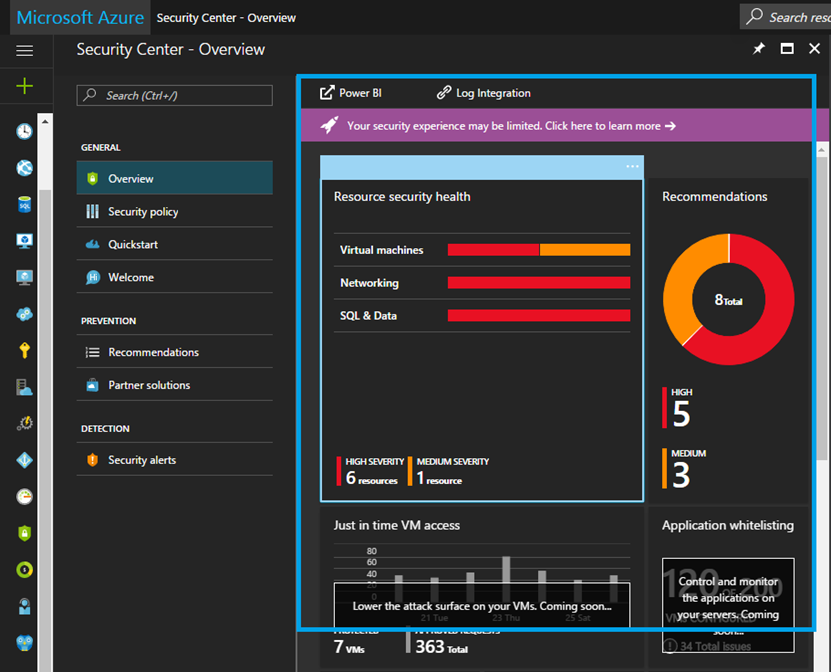Click the Log Integration link icon
Viewport: 831px width, 672px height.
click(x=444, y=93)
